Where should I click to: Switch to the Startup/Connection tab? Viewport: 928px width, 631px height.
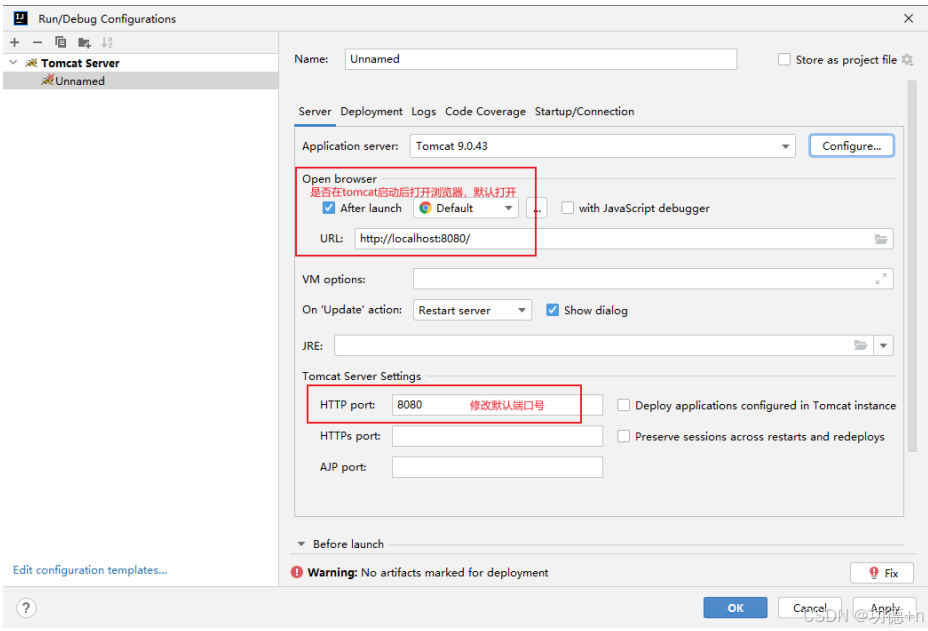[x=584, y=111]
